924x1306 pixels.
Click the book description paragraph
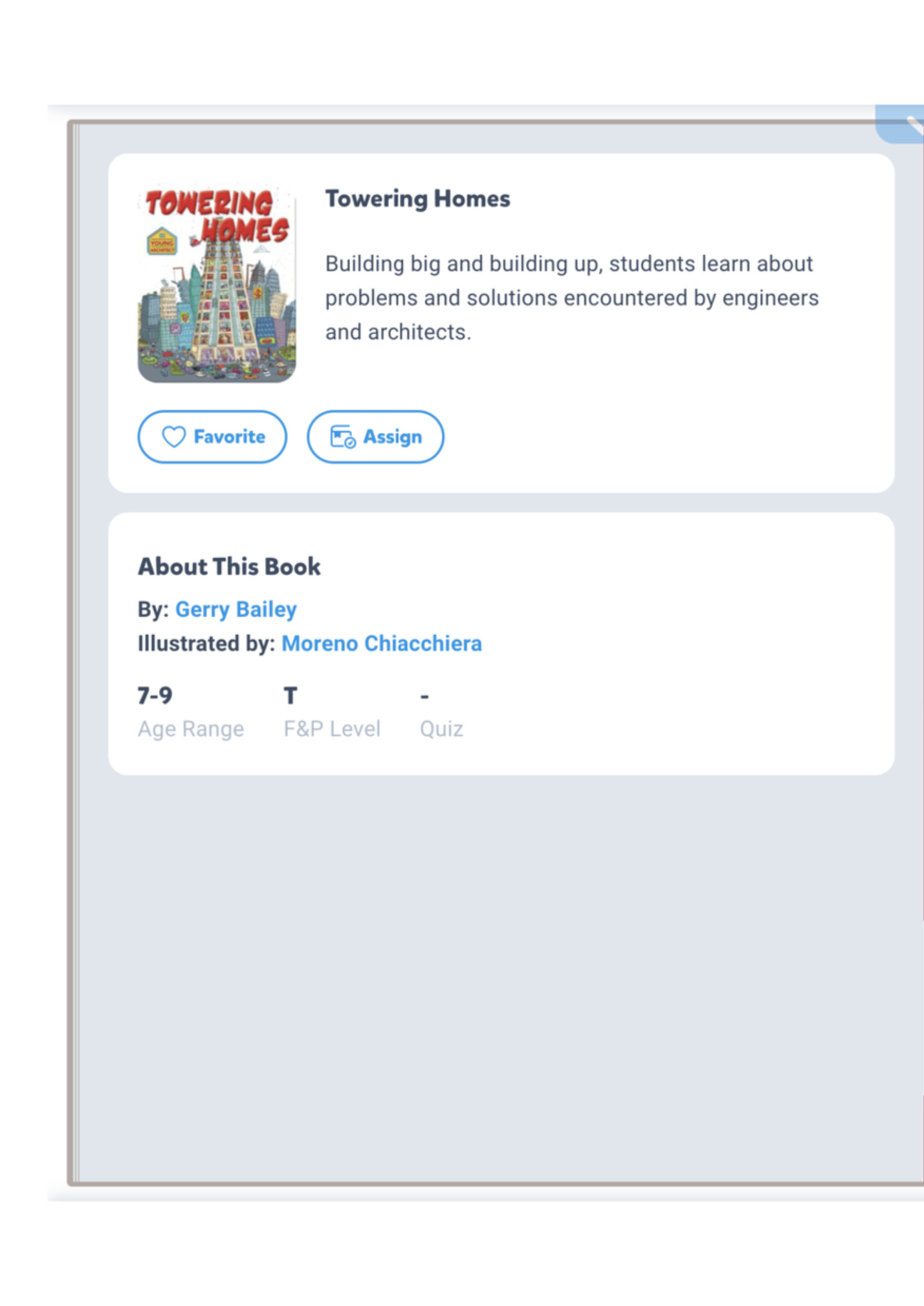point(571,298)
